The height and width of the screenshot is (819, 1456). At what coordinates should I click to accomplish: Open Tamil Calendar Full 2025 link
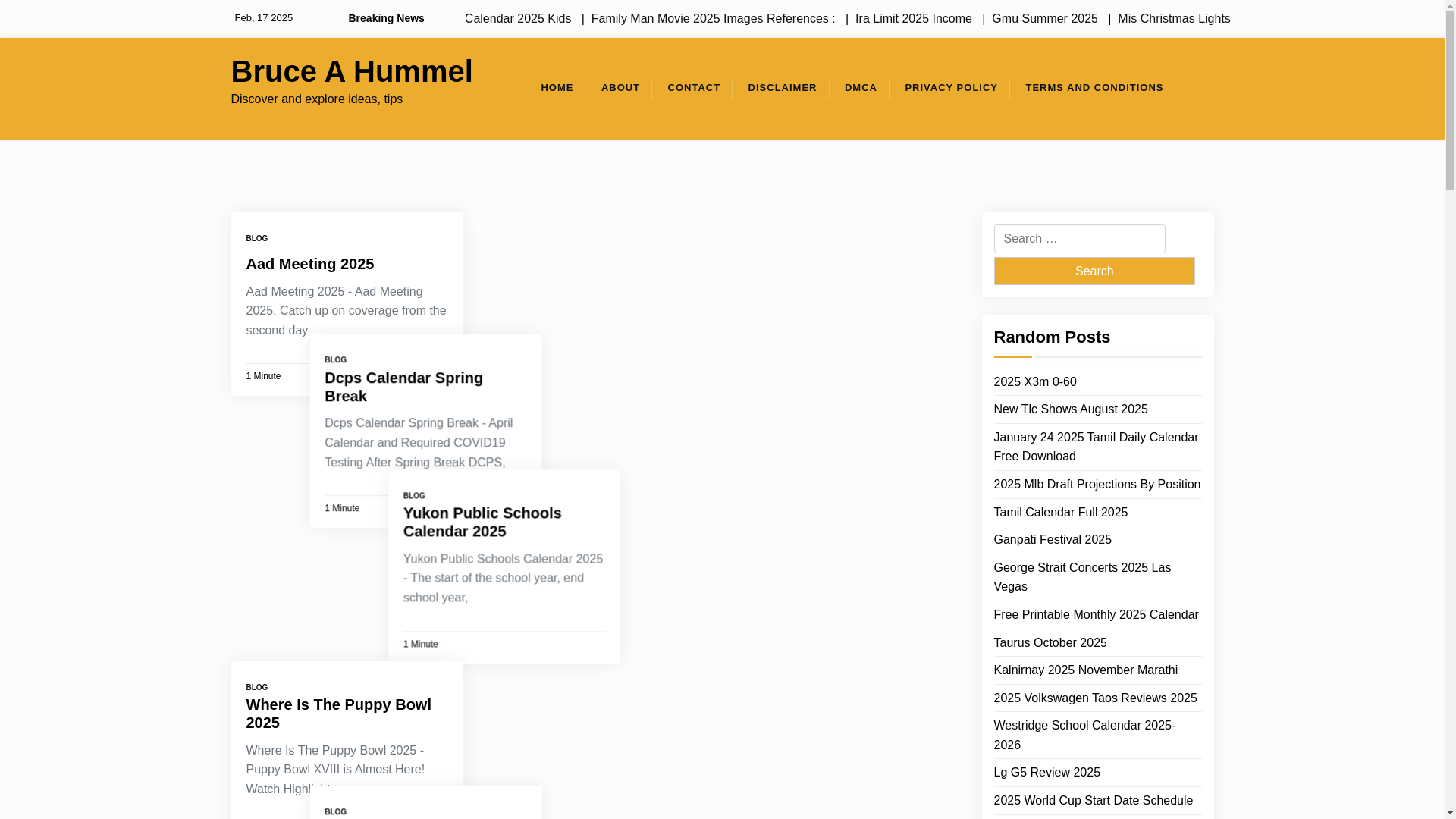1060,513
